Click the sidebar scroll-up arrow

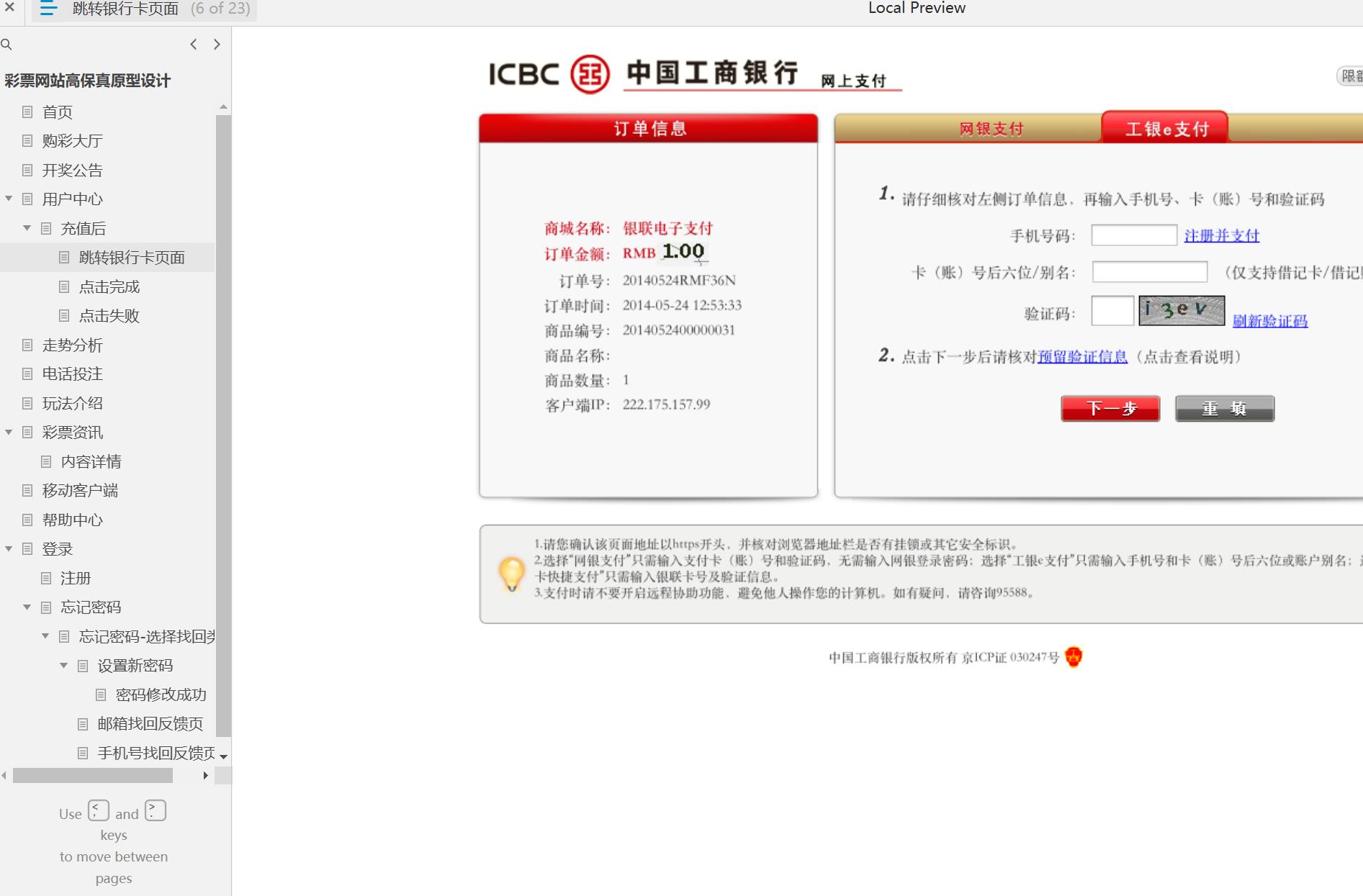tap(223, 107)
